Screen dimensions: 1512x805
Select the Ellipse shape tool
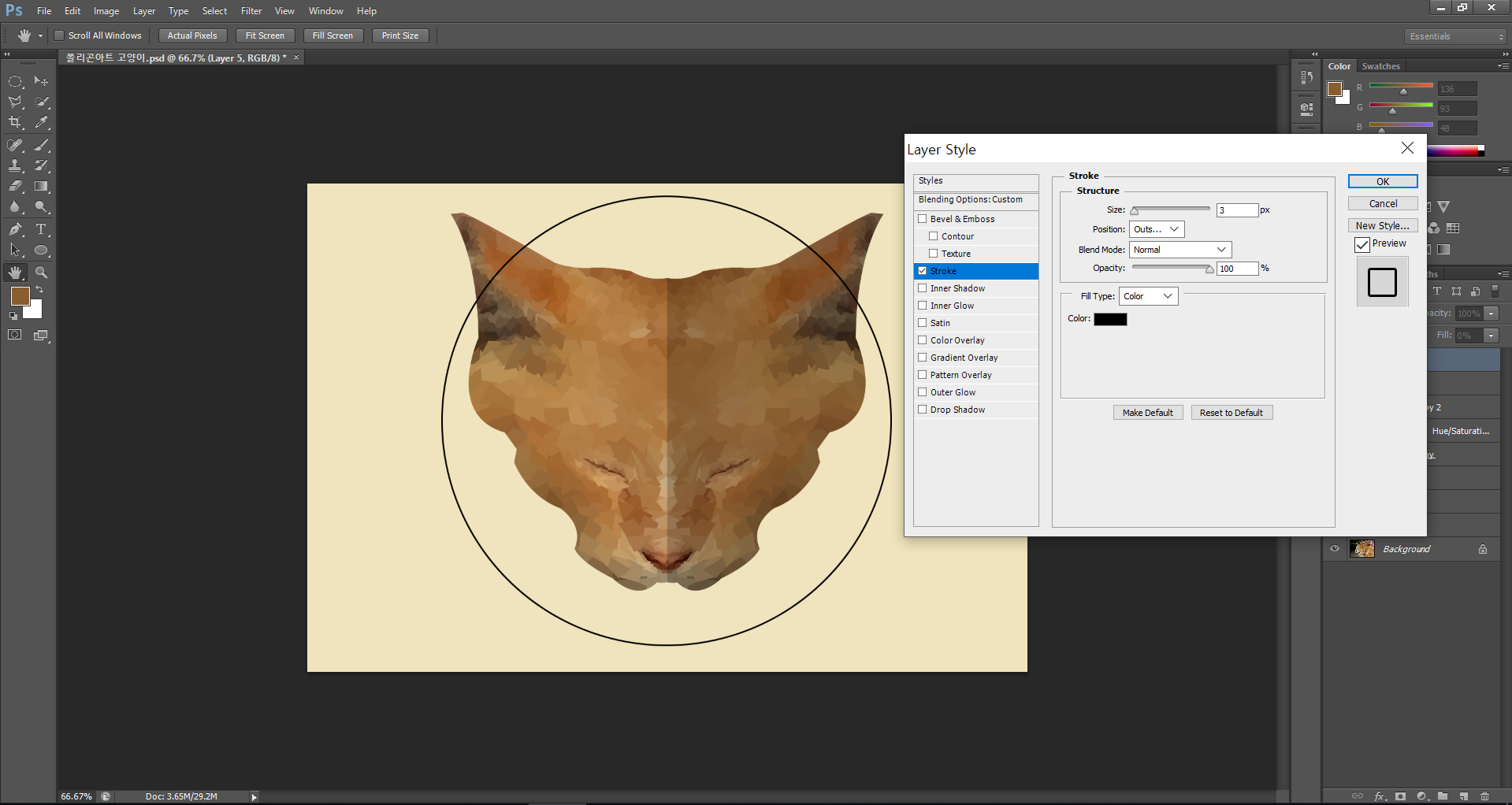[41, 250]
